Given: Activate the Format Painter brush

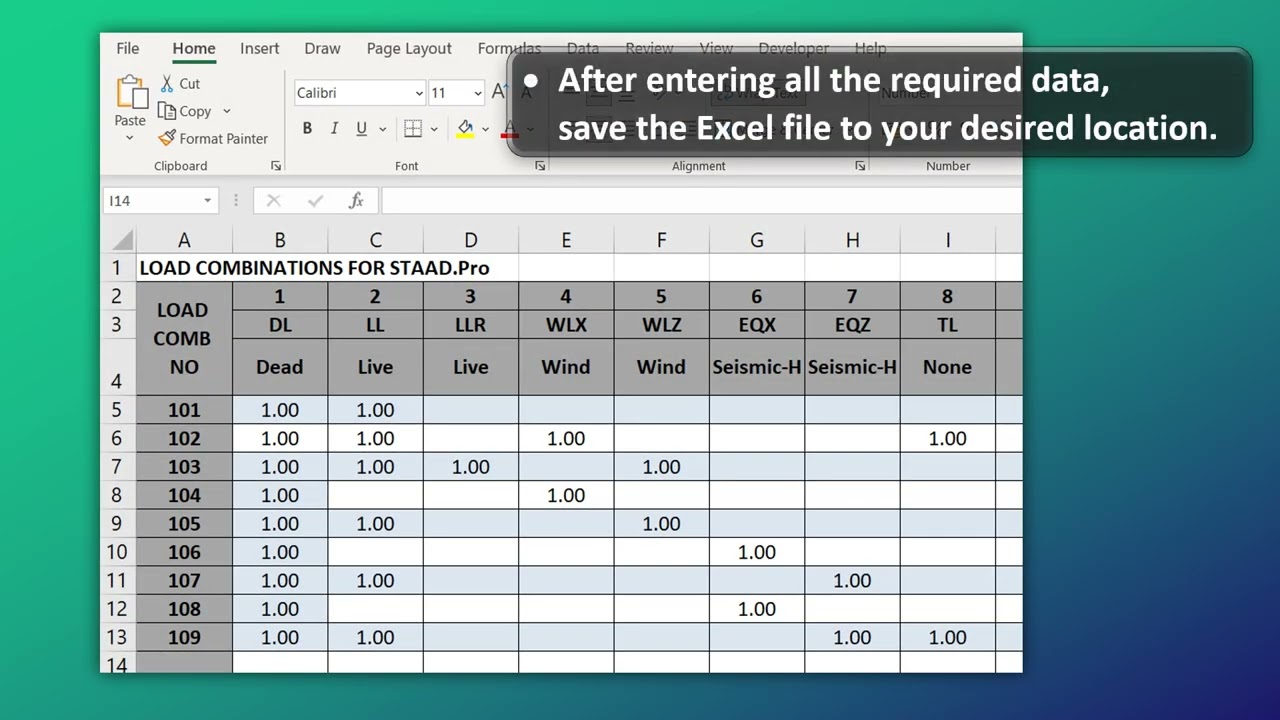Looking at the screenshot, I should pyautogui.click(x=212, y=139).
